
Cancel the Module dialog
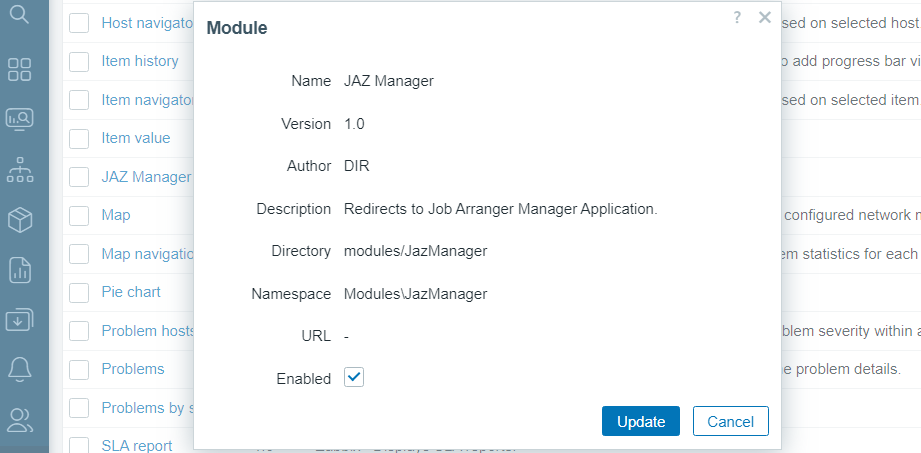pos(730,421)
